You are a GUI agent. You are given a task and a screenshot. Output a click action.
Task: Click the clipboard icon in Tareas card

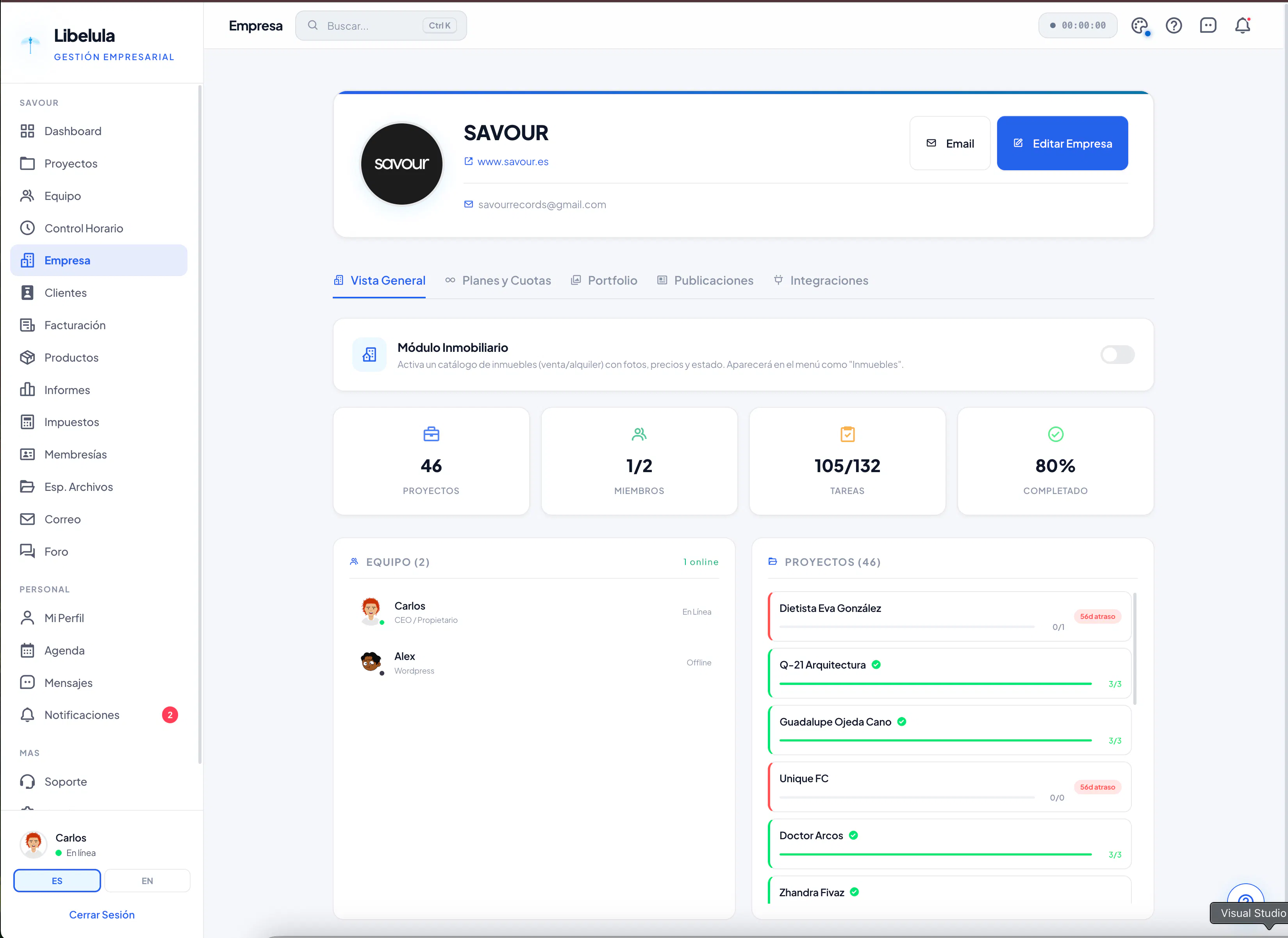847,434
